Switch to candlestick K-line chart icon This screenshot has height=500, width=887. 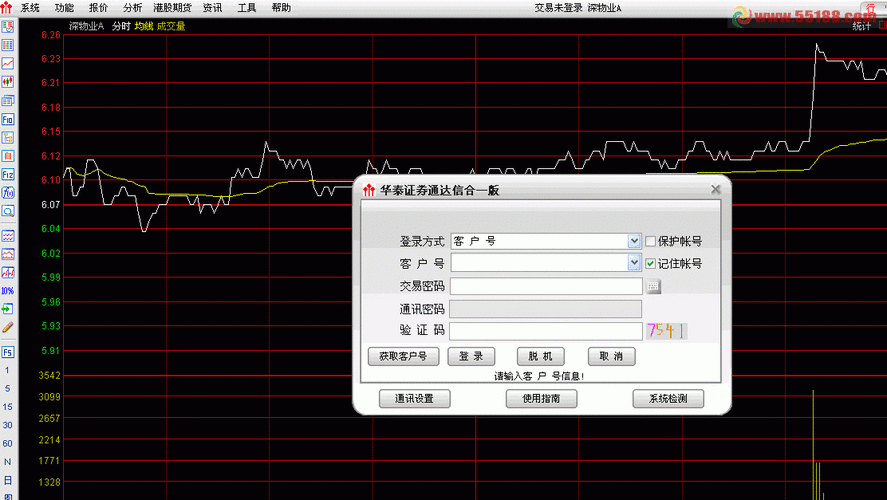[7, 82]
